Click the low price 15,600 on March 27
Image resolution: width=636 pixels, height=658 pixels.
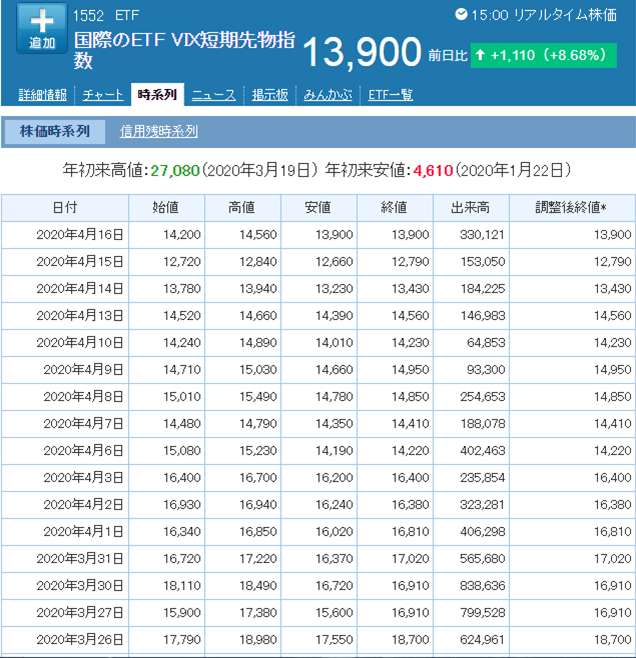click(334, 613)
